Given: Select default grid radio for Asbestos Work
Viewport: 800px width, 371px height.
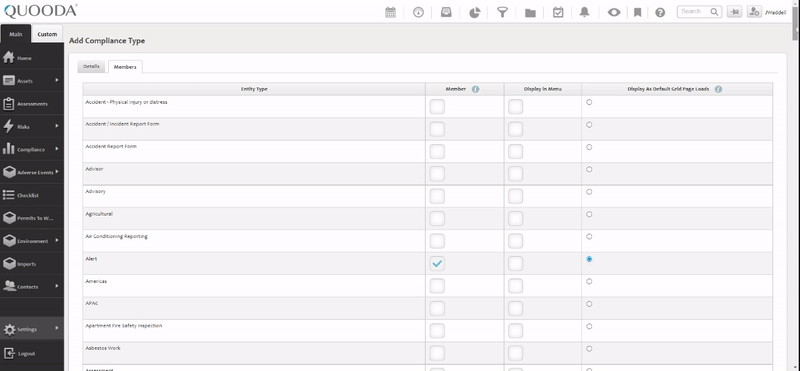Looking at the screenshot, I should click(x=589, y=349).
